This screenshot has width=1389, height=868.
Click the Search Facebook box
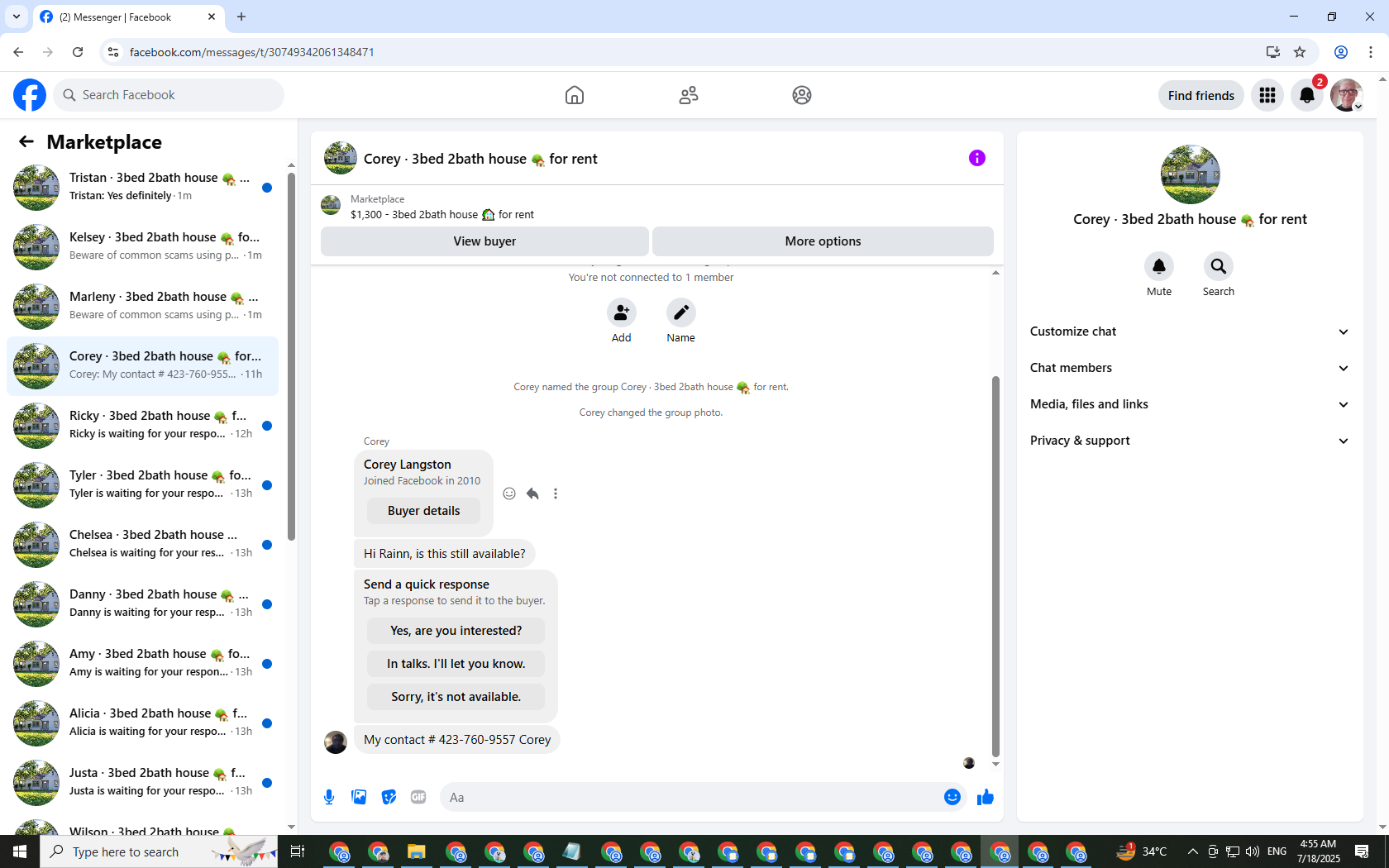169,95
